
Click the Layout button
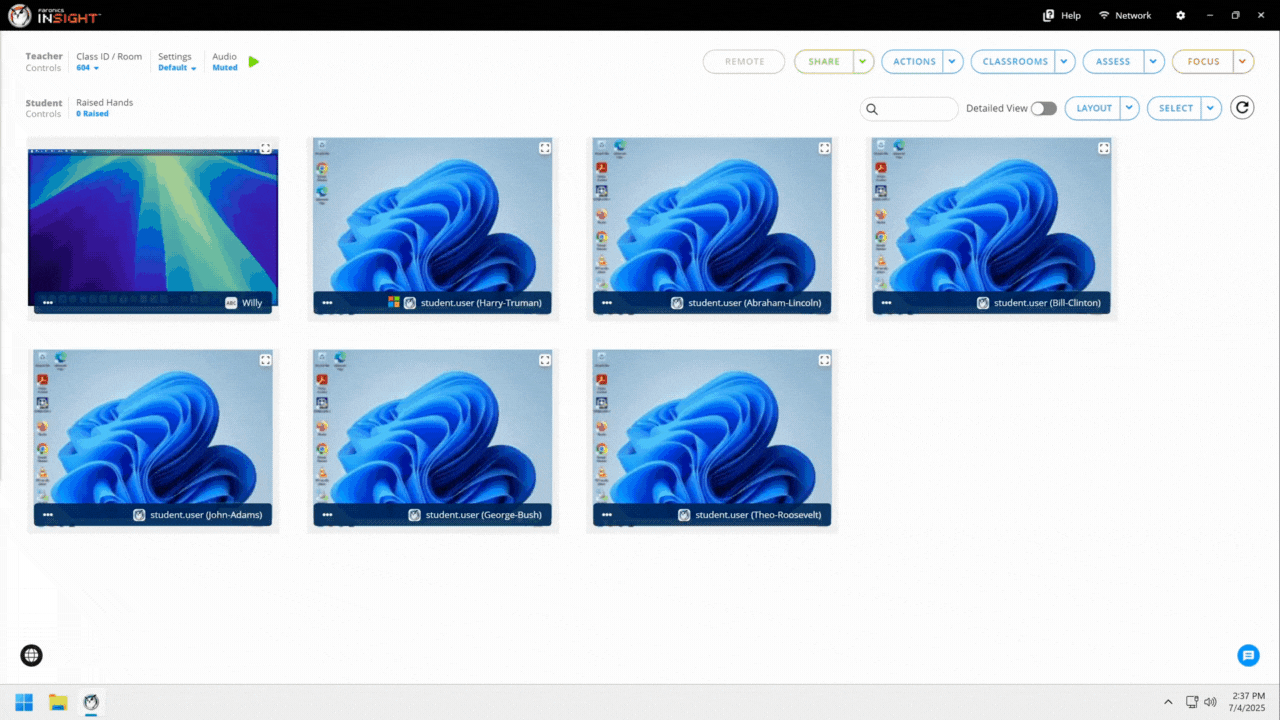1093,108
